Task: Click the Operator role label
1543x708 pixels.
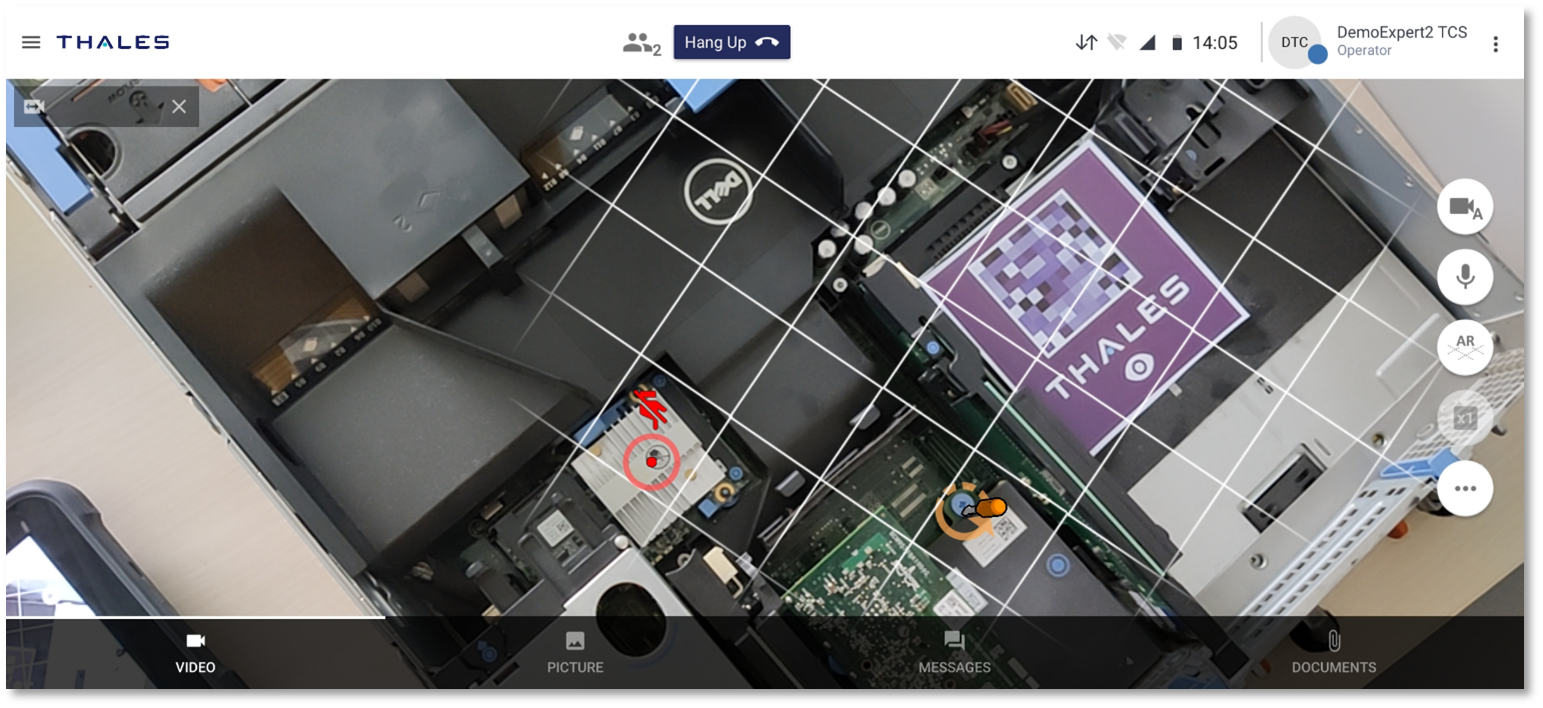Action: (1364, 51)
